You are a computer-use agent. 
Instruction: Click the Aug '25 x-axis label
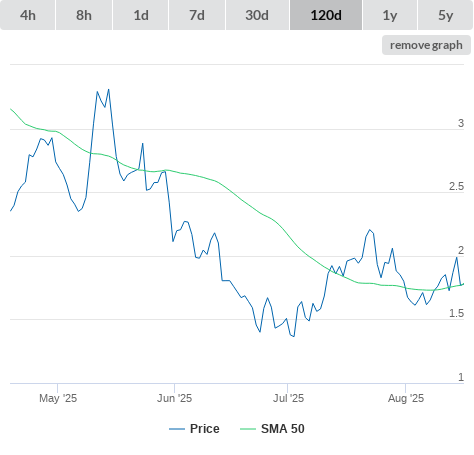406,398
